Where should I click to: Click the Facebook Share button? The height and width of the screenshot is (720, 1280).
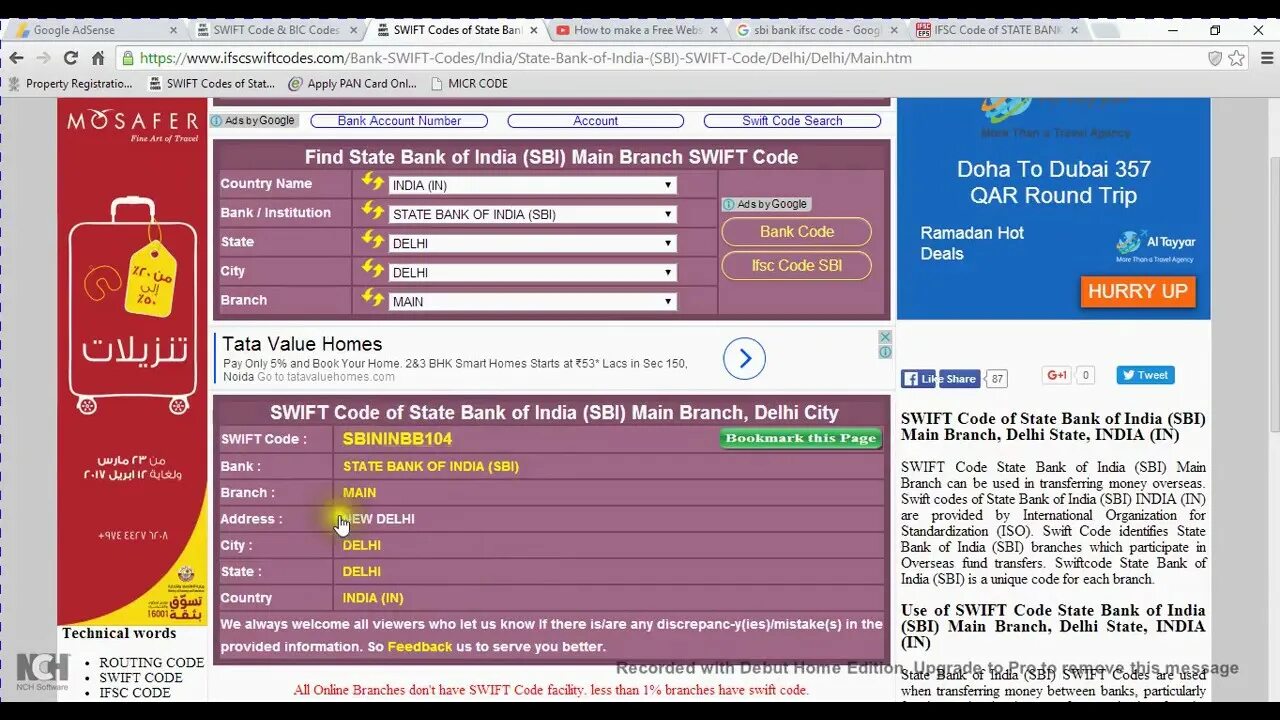960,379
